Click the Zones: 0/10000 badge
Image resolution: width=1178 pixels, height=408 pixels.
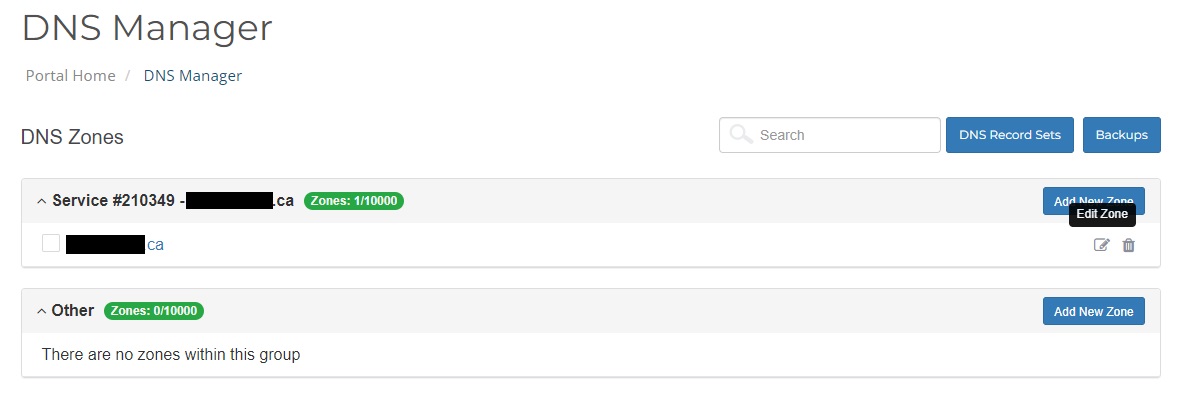pyautogui.click(x=154, y=311)
